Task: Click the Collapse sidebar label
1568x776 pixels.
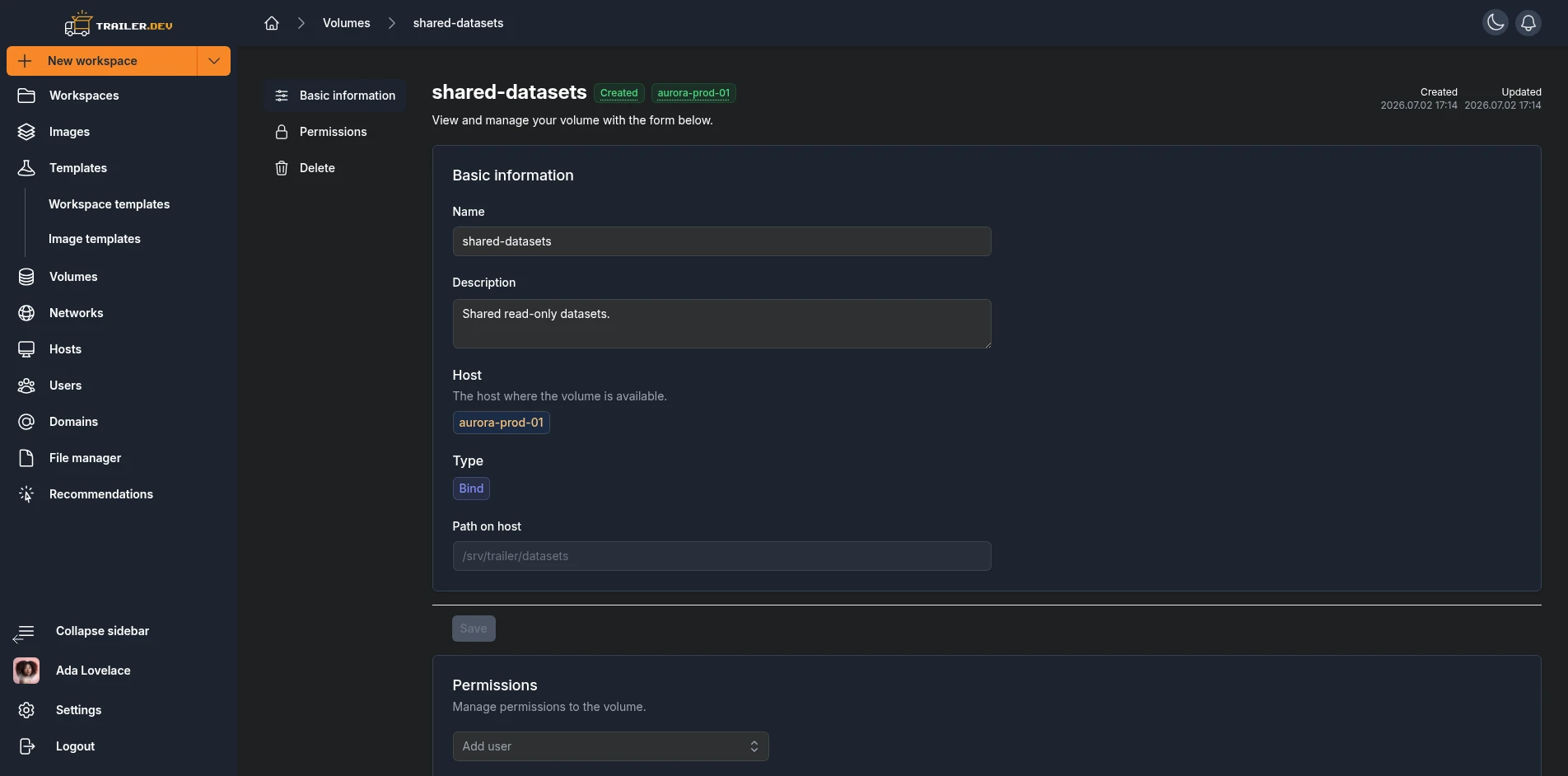Action: 102,631
